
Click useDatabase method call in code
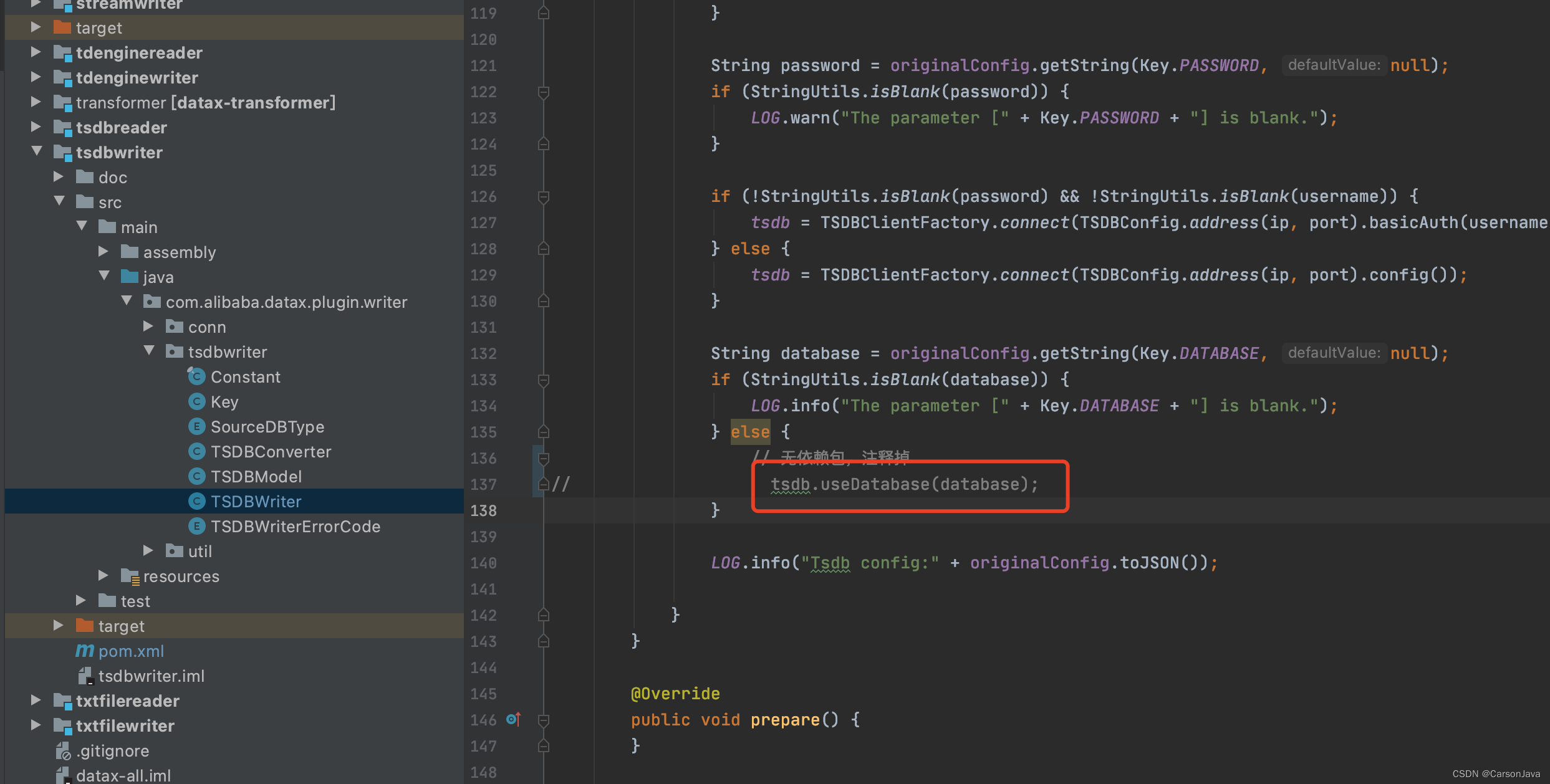874,484
